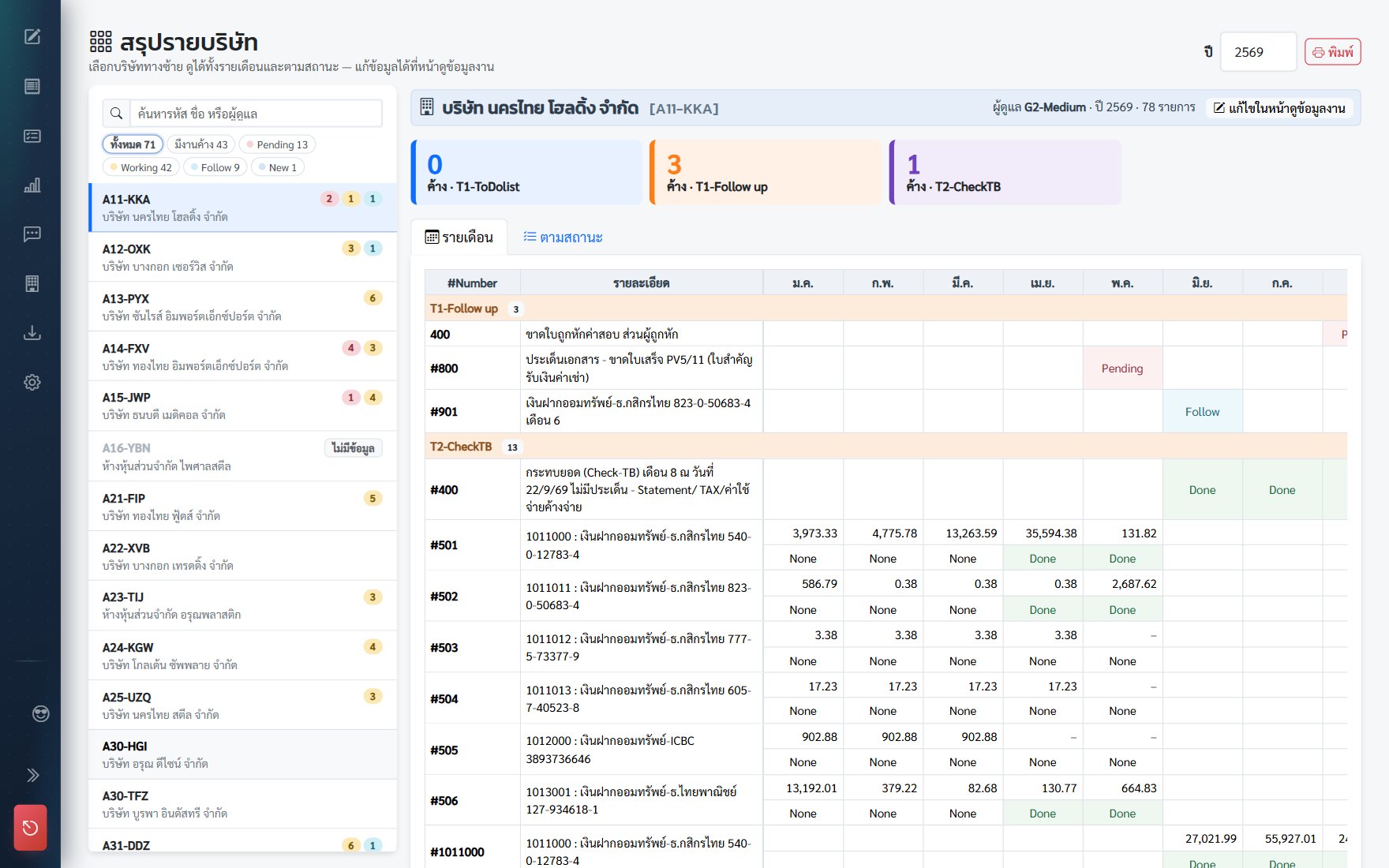The height and width of the screenshot is (868, 1389).
Task: Switch to the ตามสถานะ tab
Action: click(x=563, y=238)
